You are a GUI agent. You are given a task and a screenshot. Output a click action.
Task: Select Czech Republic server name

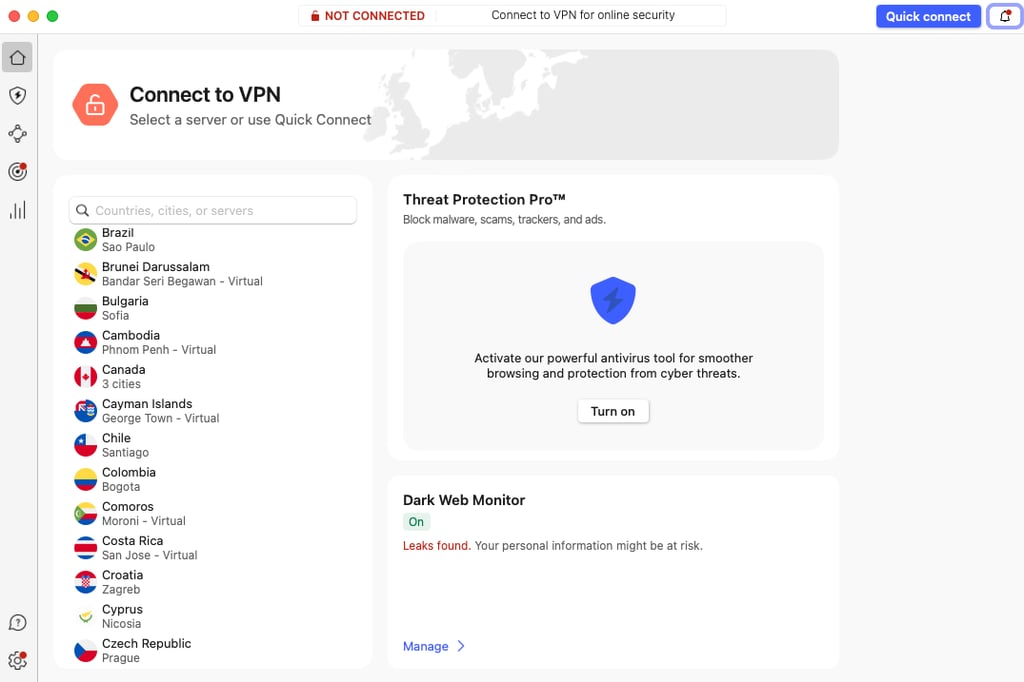click(x=146, y=643)
